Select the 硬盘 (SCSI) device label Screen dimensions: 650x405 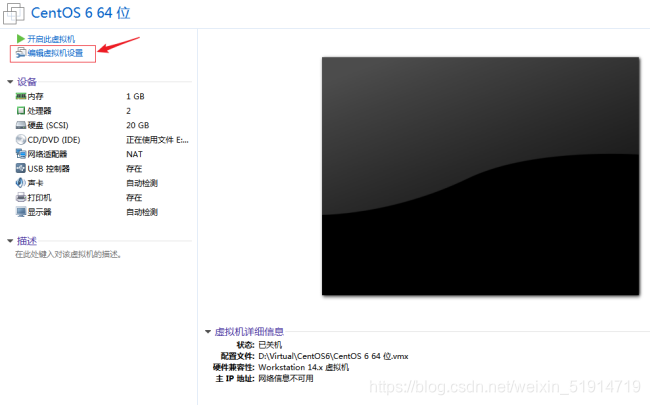48,125
